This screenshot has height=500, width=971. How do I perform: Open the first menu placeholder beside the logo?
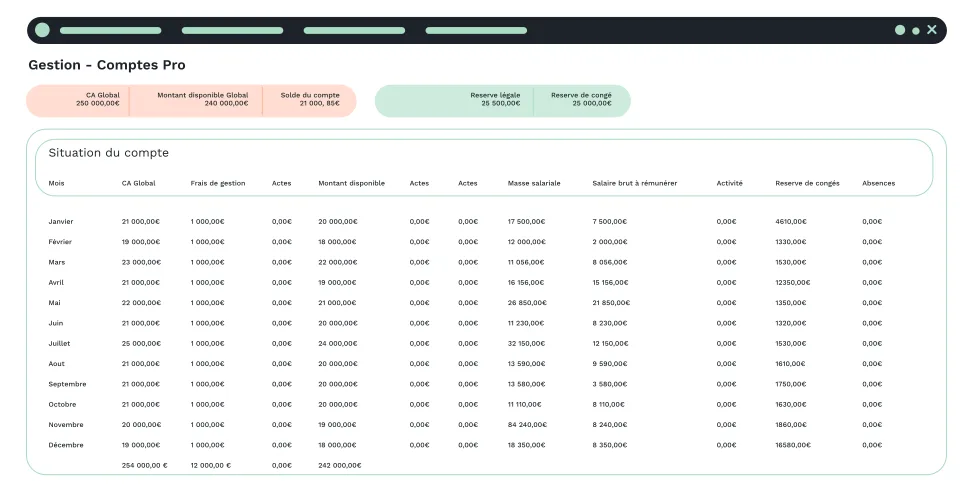(110, 30)
